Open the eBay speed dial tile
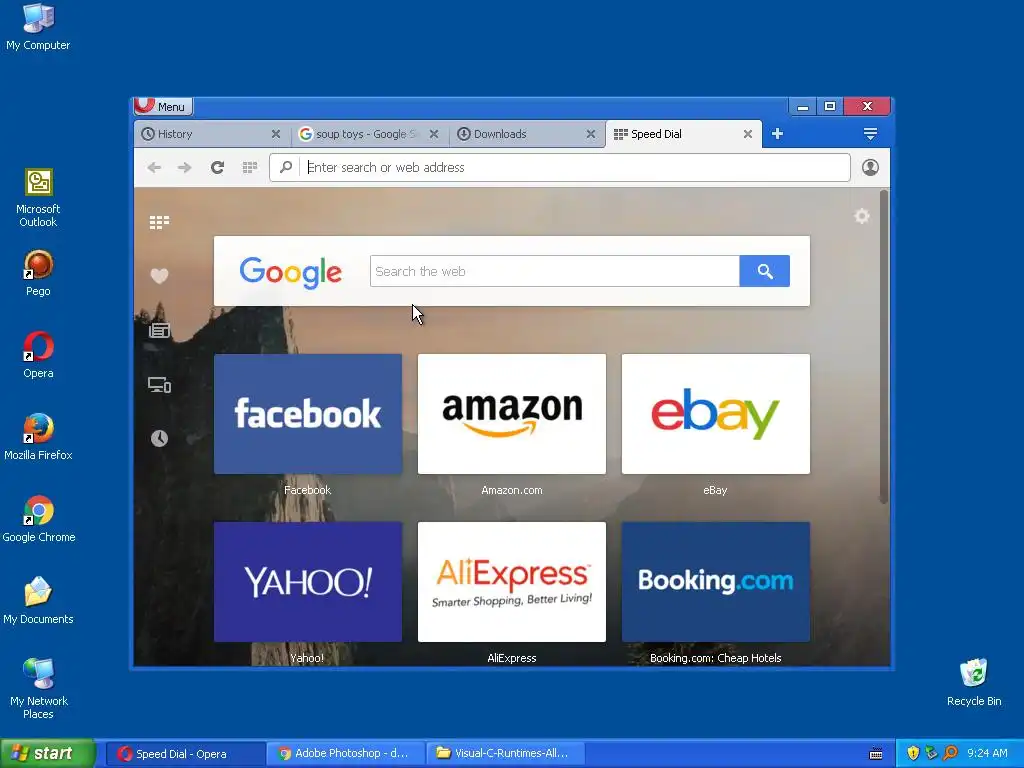1024x768 pixels. tap(716, 414)
